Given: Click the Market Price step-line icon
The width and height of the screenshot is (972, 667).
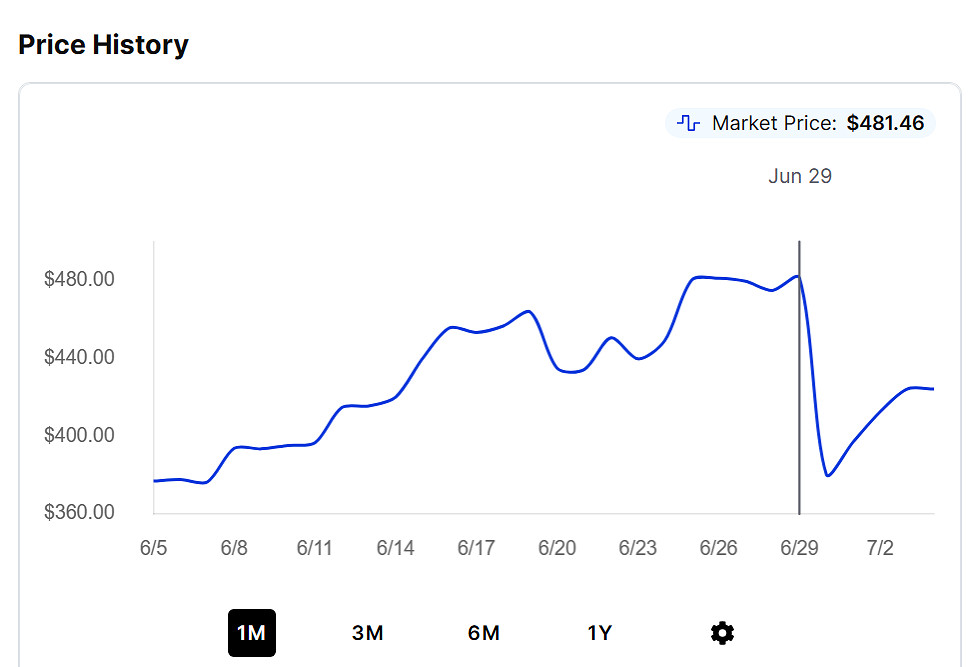Looking at the screenshot, I should (x=688, y=124).
